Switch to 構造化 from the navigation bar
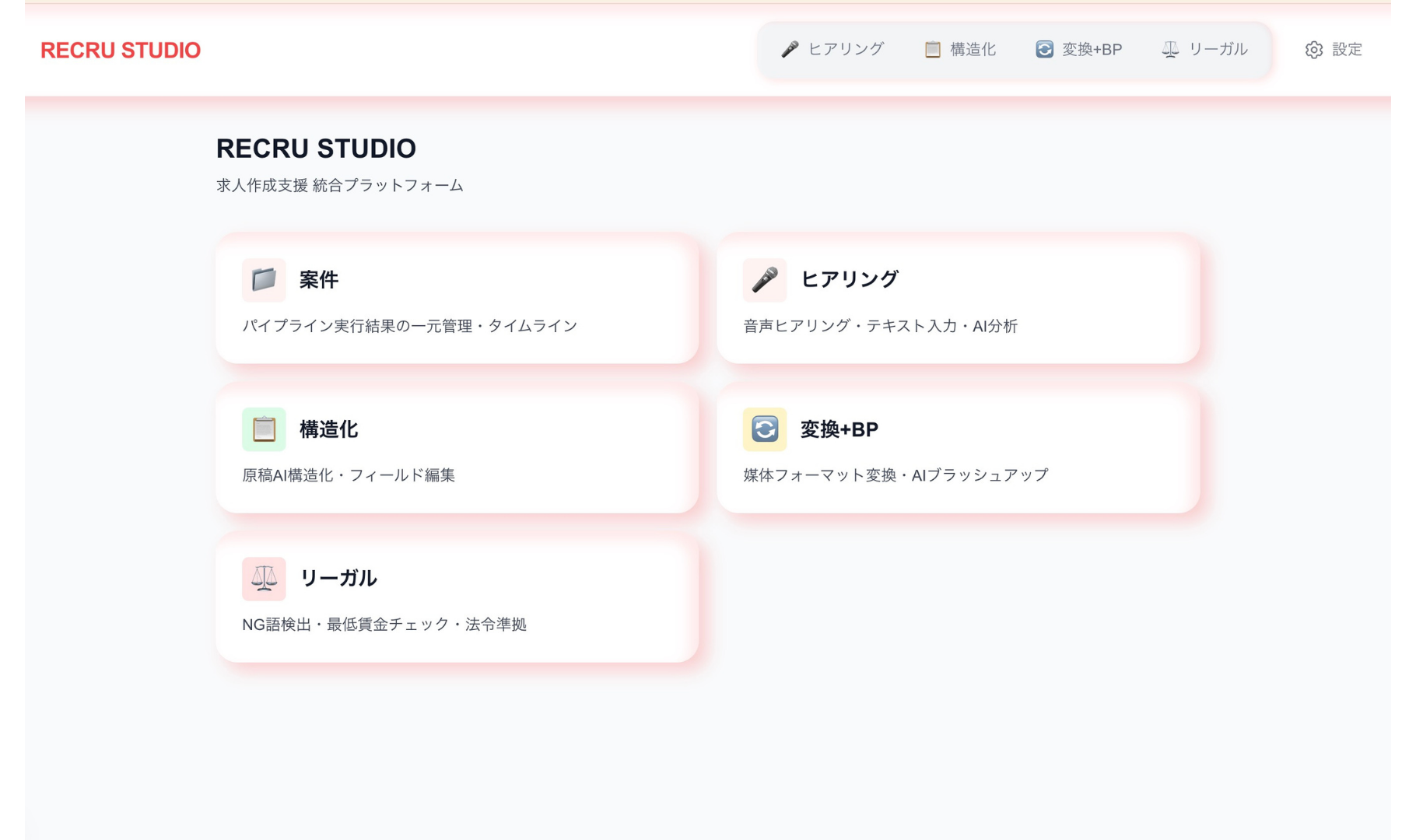Image resolution: width=1416 pixels, height=840 pixels. click(x=962, y=49)
